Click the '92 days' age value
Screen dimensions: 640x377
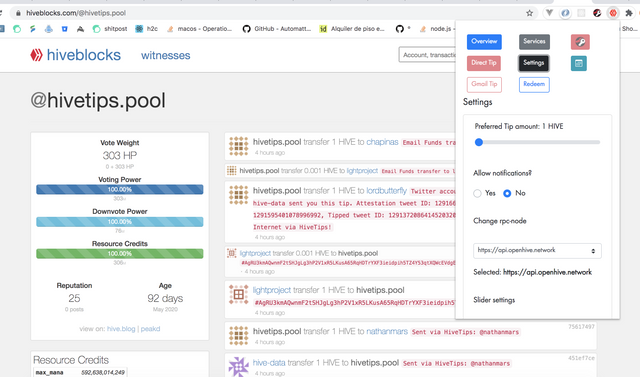click(165, 298)
